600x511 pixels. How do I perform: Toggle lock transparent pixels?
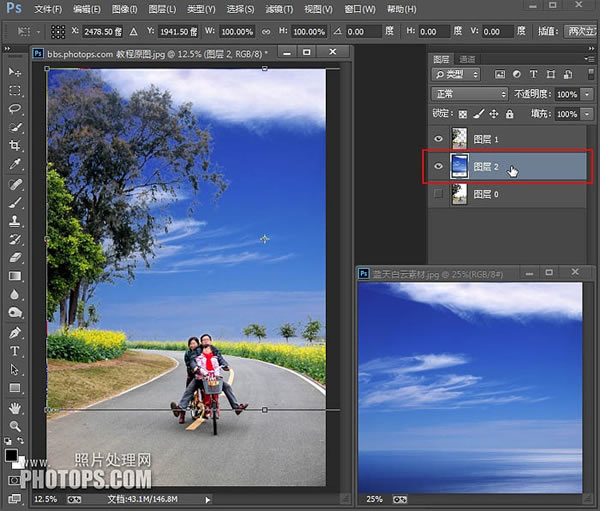pyautogui.click(x=463, y=114)
